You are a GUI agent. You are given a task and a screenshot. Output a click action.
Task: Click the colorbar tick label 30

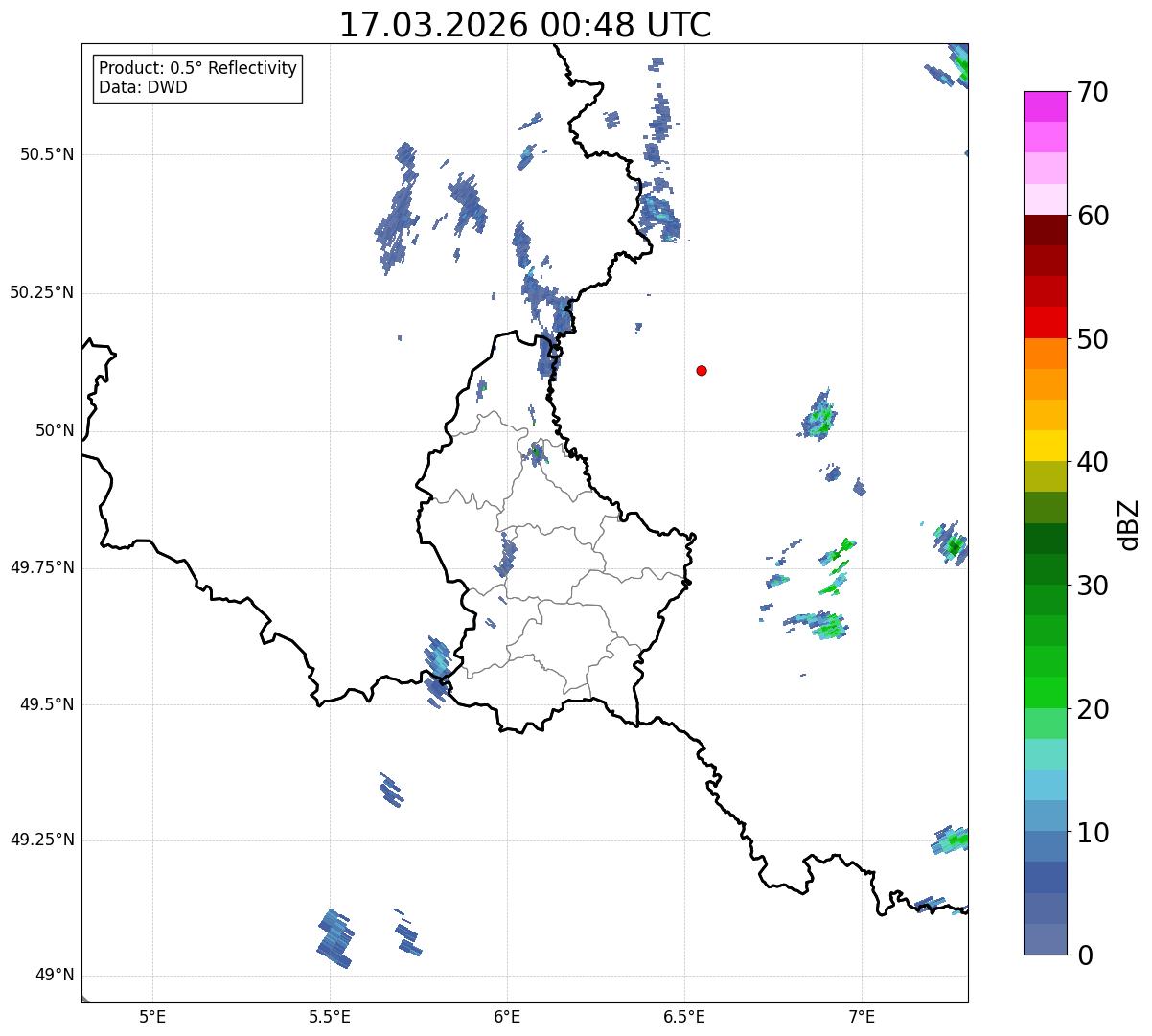[1093, 586]
